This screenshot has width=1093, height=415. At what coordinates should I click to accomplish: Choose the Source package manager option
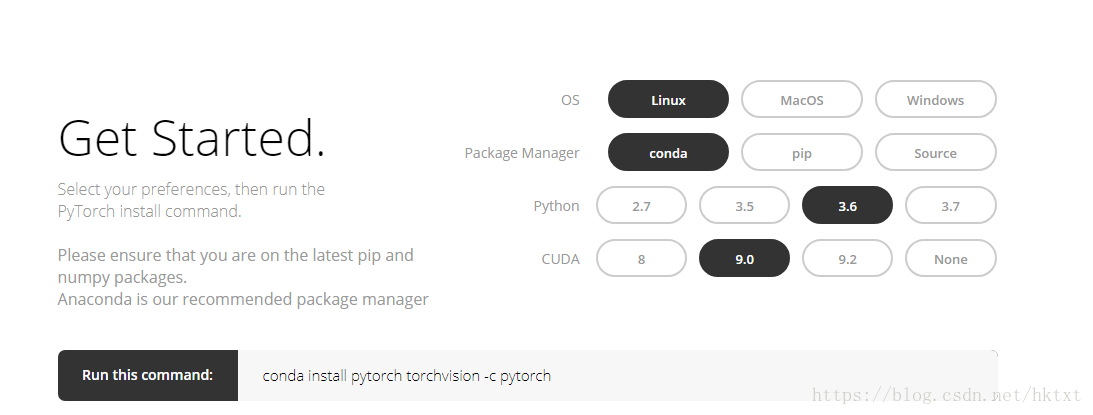[x=935, y=153]
